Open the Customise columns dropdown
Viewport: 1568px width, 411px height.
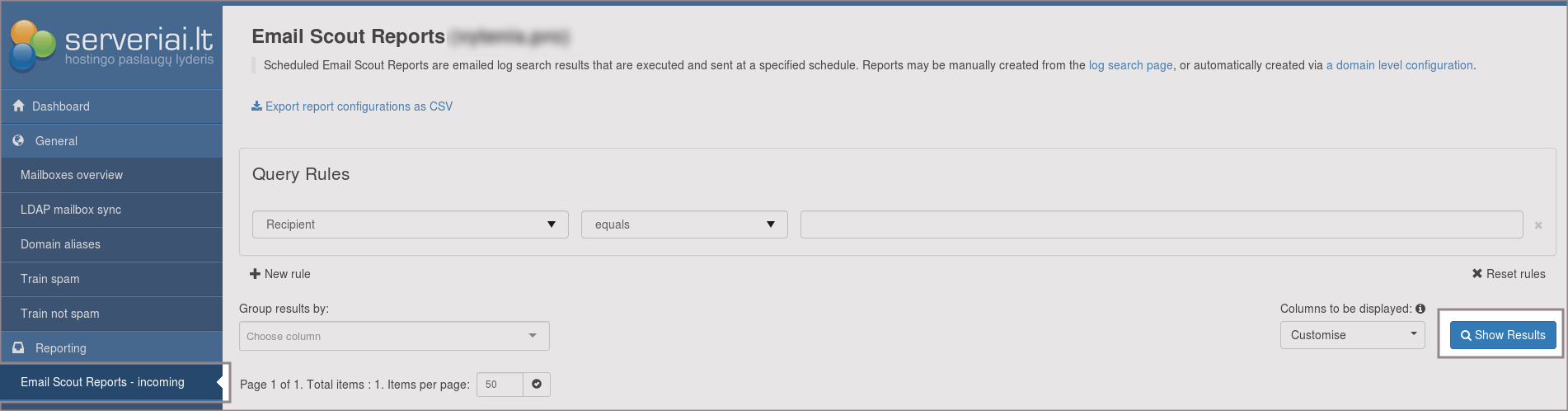1352,335
